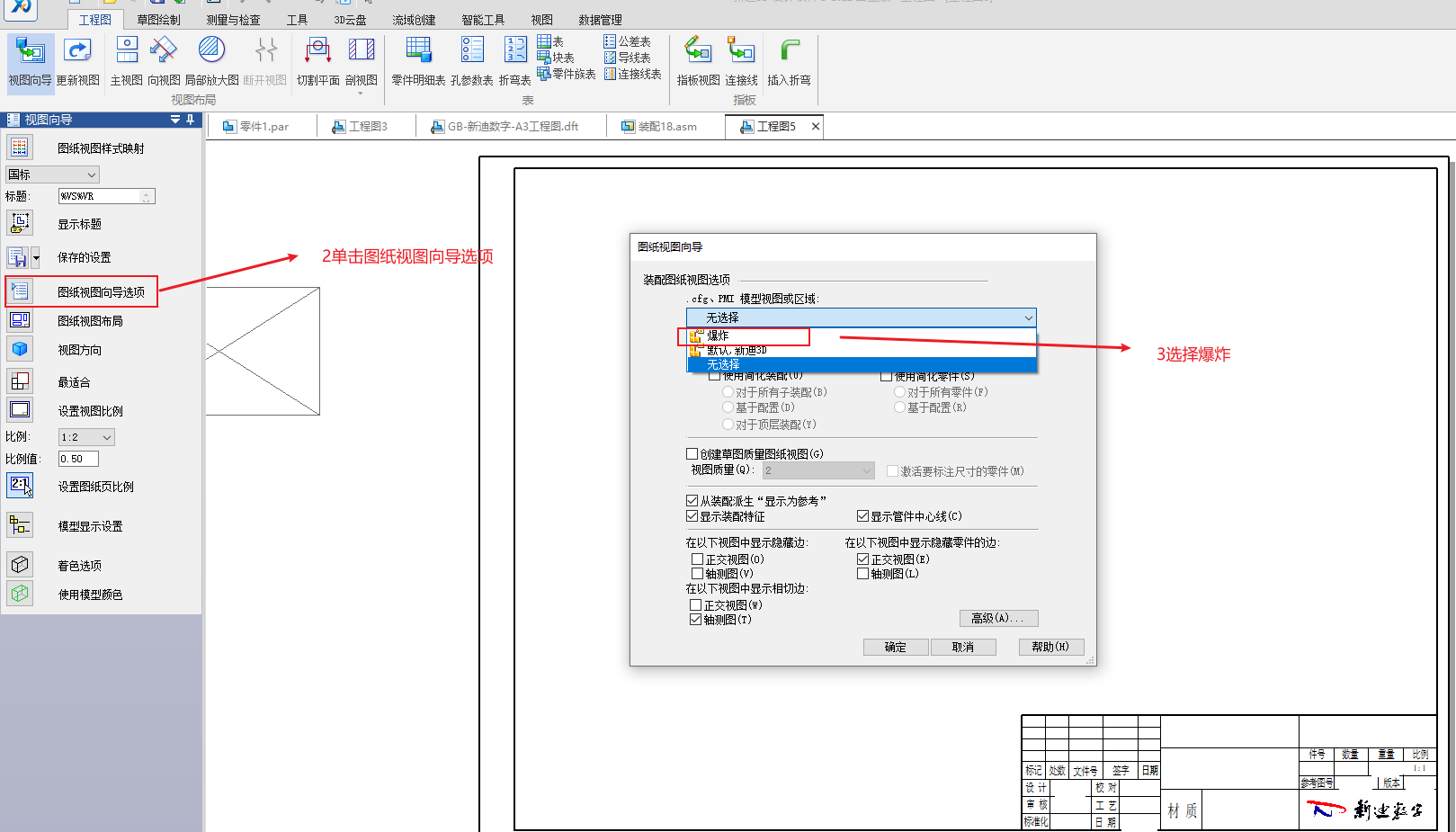Enable 创建草图质量图纸视图 checkbox
This screenshot has height=832, width=1456.
point(692,454)
